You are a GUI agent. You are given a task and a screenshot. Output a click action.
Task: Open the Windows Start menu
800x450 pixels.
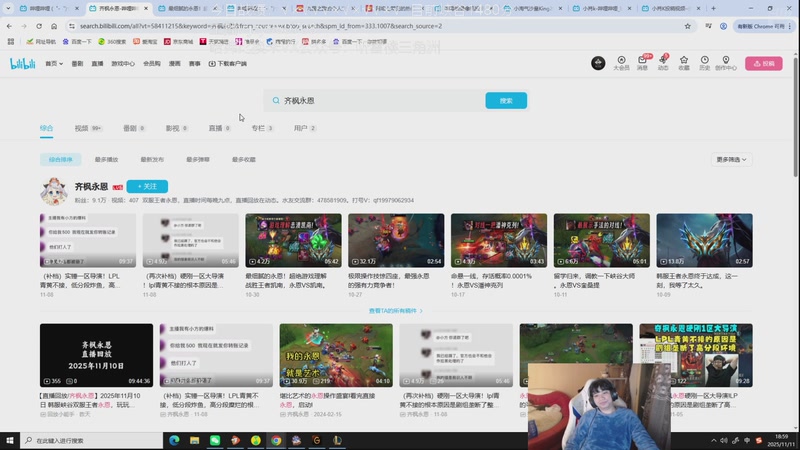coord(10,440)
